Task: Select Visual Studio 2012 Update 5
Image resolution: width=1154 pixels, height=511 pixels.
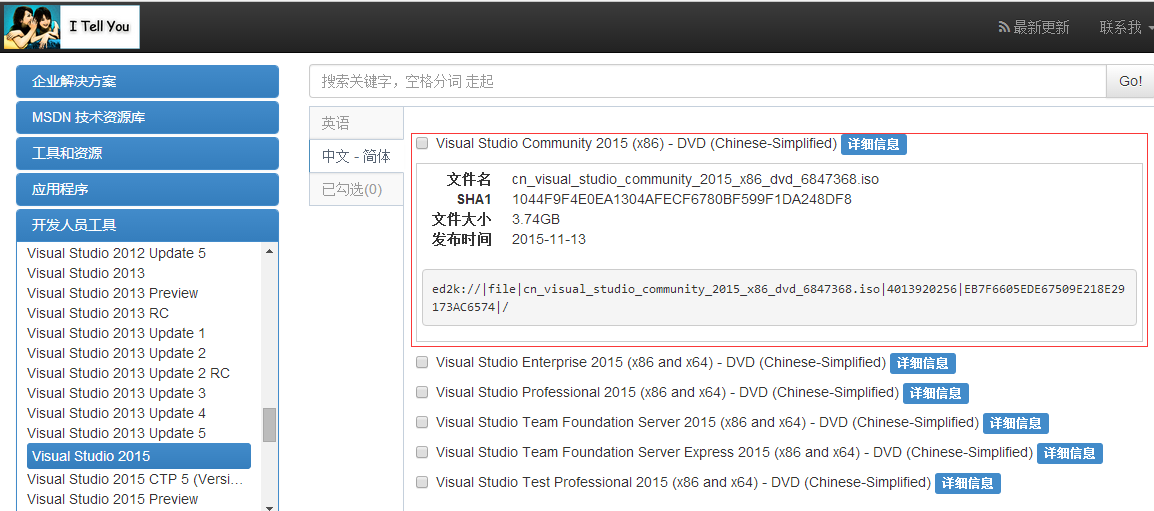Action: (x=116, y=253)
